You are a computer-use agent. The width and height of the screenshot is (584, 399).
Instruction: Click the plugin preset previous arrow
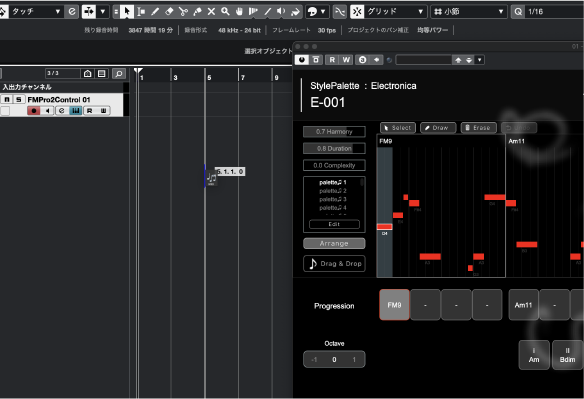pyautogui.click(x=458, y=60)
